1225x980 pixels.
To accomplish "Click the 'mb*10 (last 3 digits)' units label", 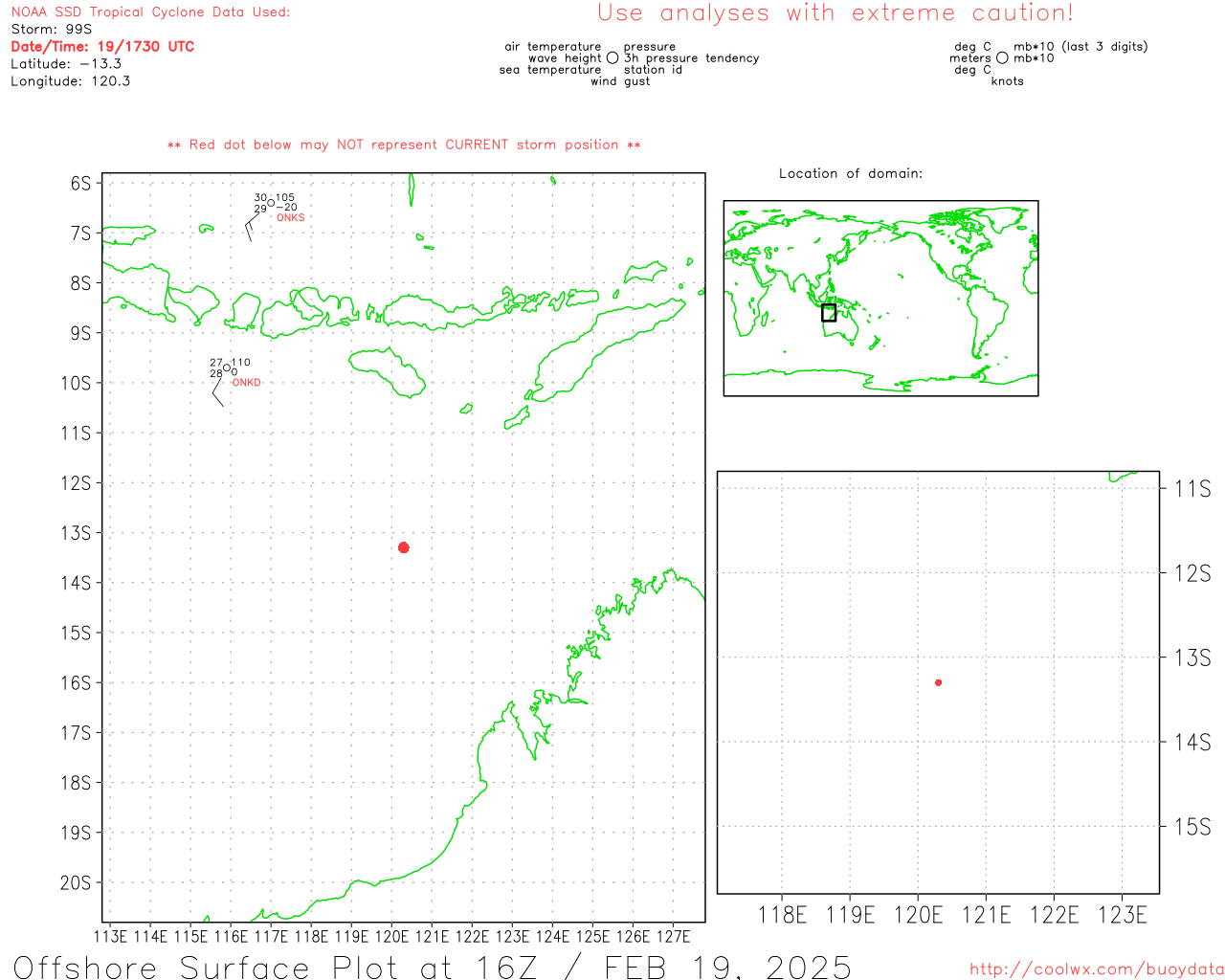I will 1080,47.
